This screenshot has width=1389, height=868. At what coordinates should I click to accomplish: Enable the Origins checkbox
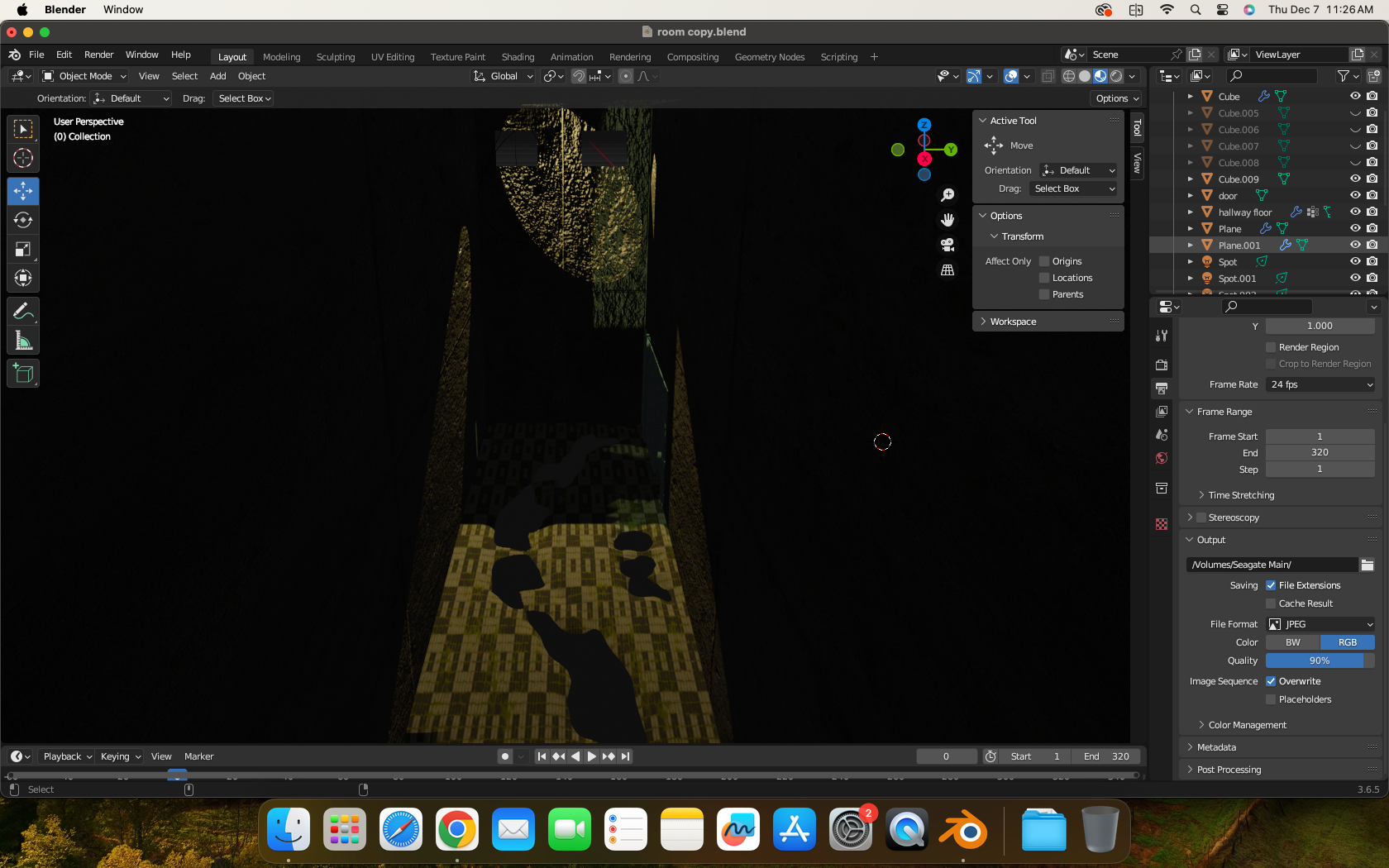(x=1044, y=261)
